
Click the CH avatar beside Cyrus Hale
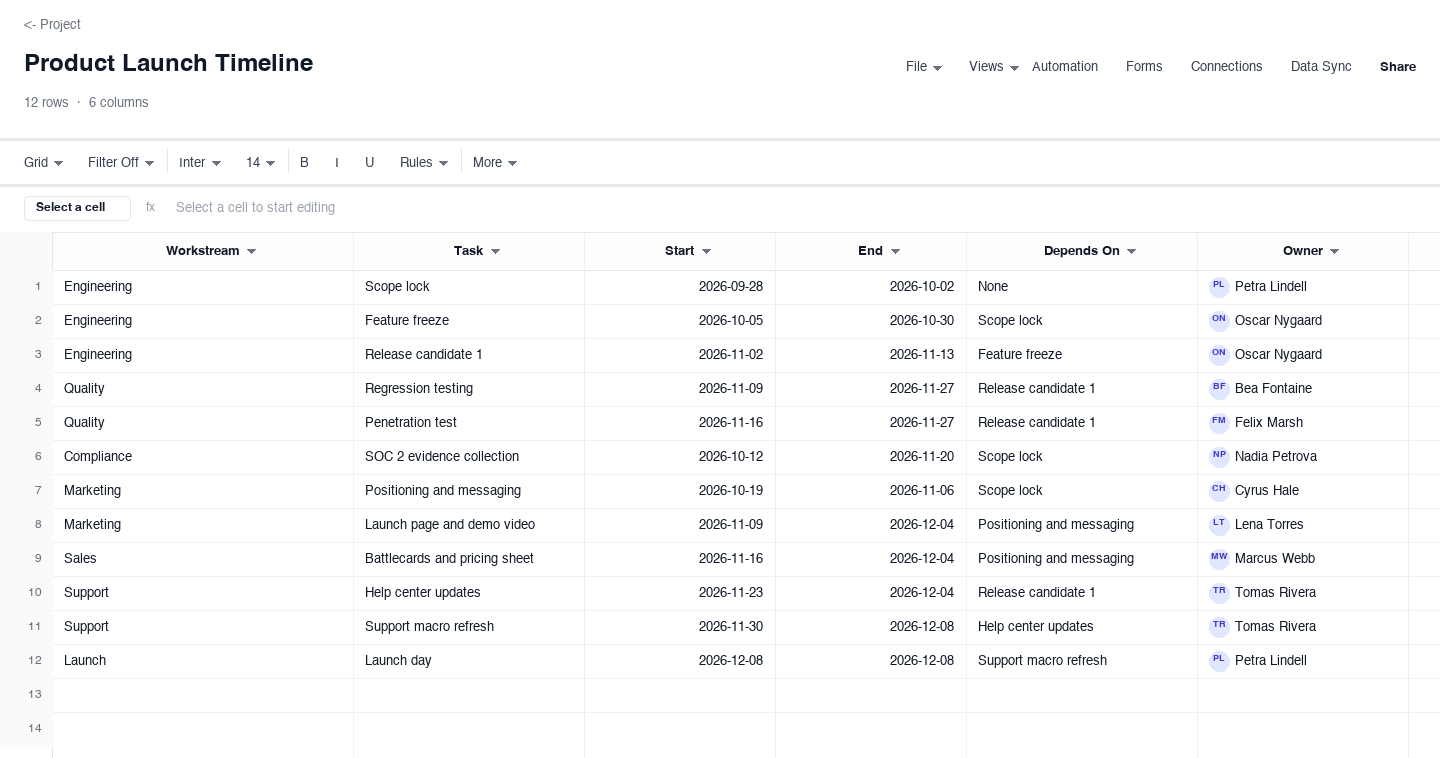point(1219,491)
